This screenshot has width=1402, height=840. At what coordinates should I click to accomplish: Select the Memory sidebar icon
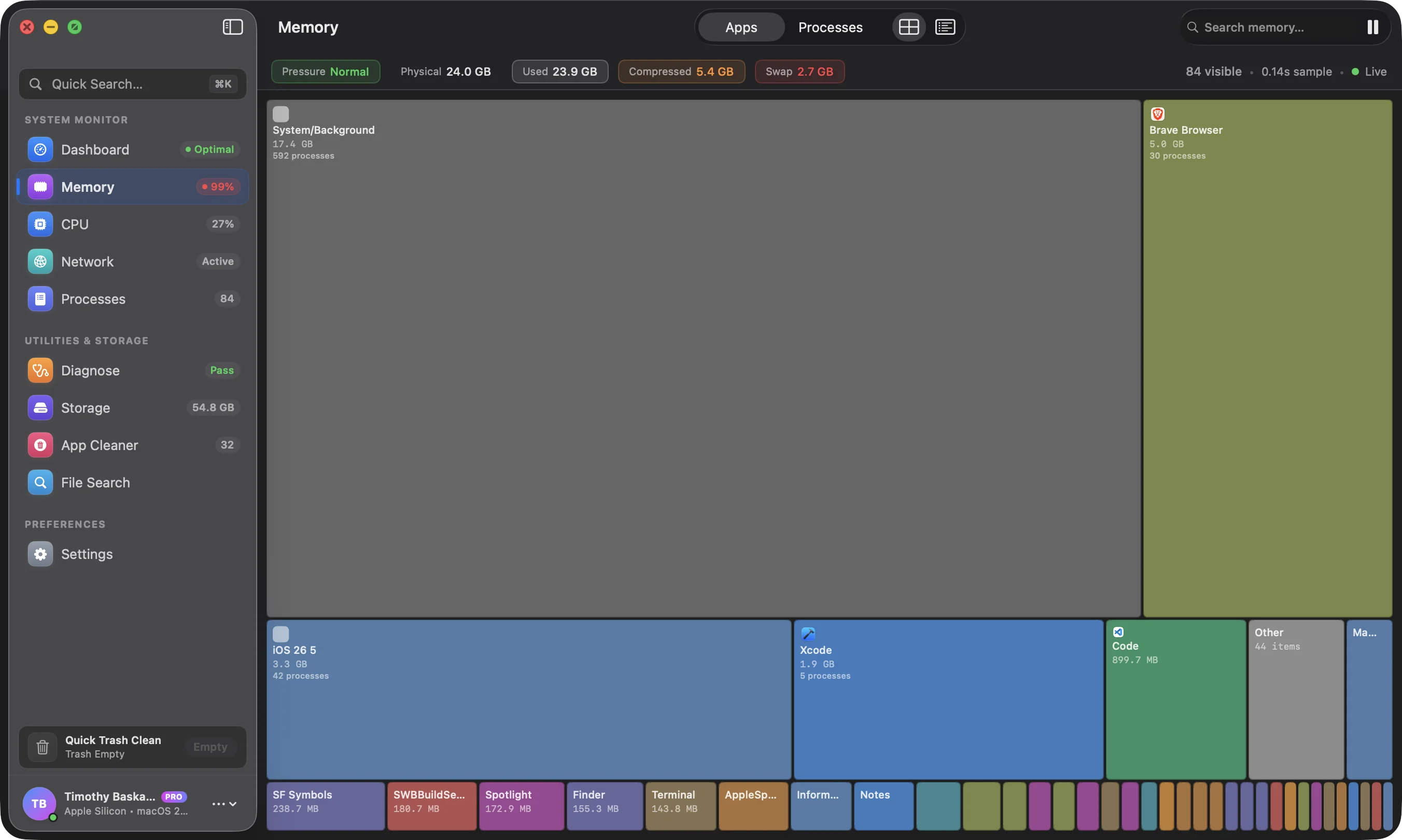[40, 187]
